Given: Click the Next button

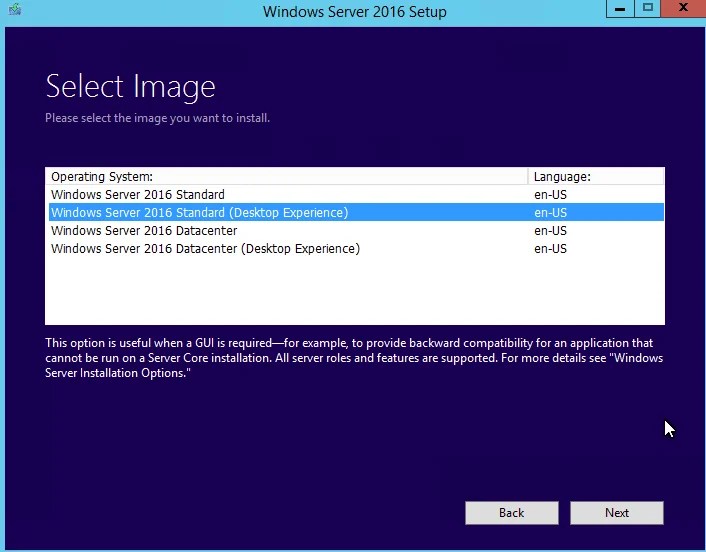Looking at the screenshot, I should [x=616, y=513].
